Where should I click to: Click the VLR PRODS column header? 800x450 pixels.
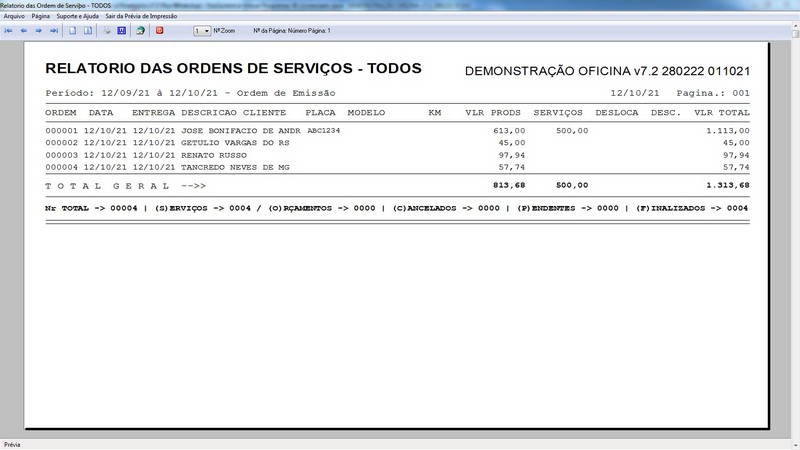[x=493, y=113]
